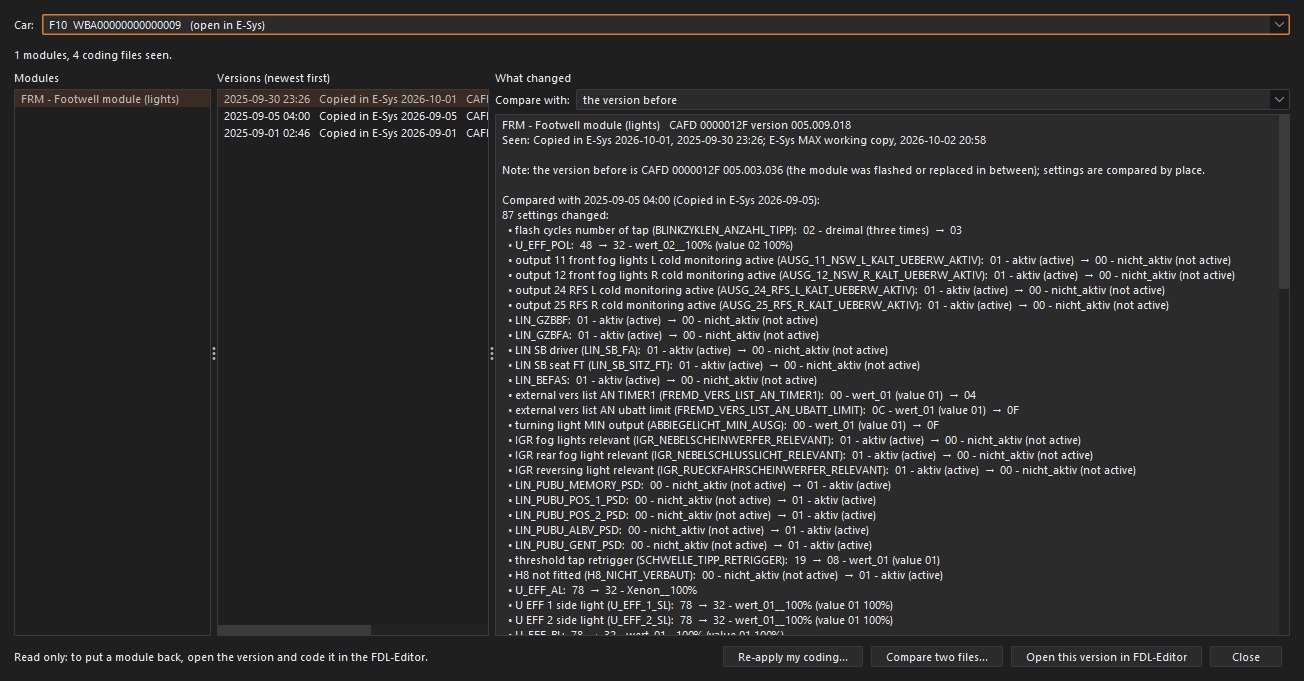The width and height of the screenshot is (1304, 681).
Task: Click FREMD_VERS_LIST_AN_TIMER1 line
Action: 741,395
